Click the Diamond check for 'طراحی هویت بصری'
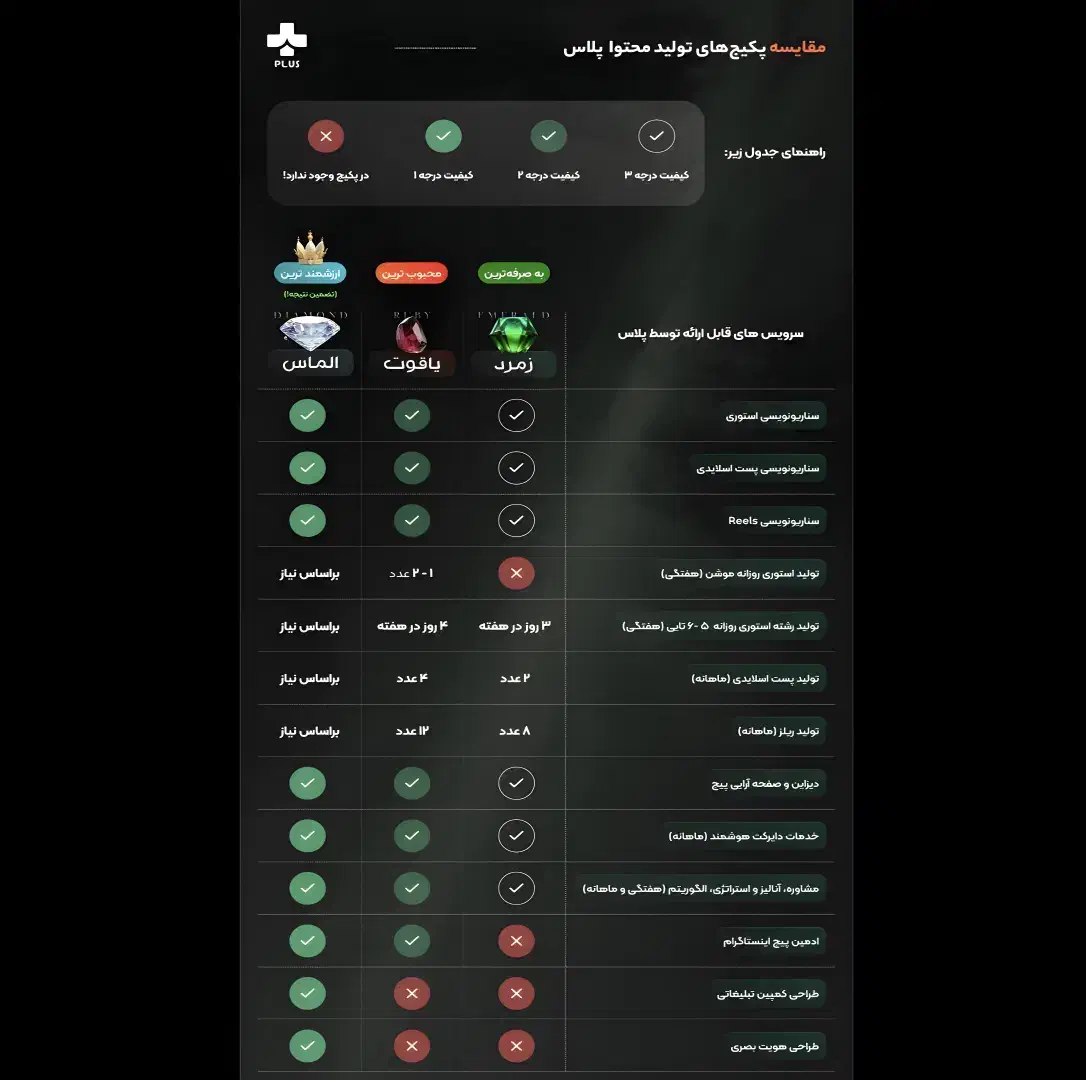The width and height of the screenshot is (1086, 1080). pos(308,1047)
